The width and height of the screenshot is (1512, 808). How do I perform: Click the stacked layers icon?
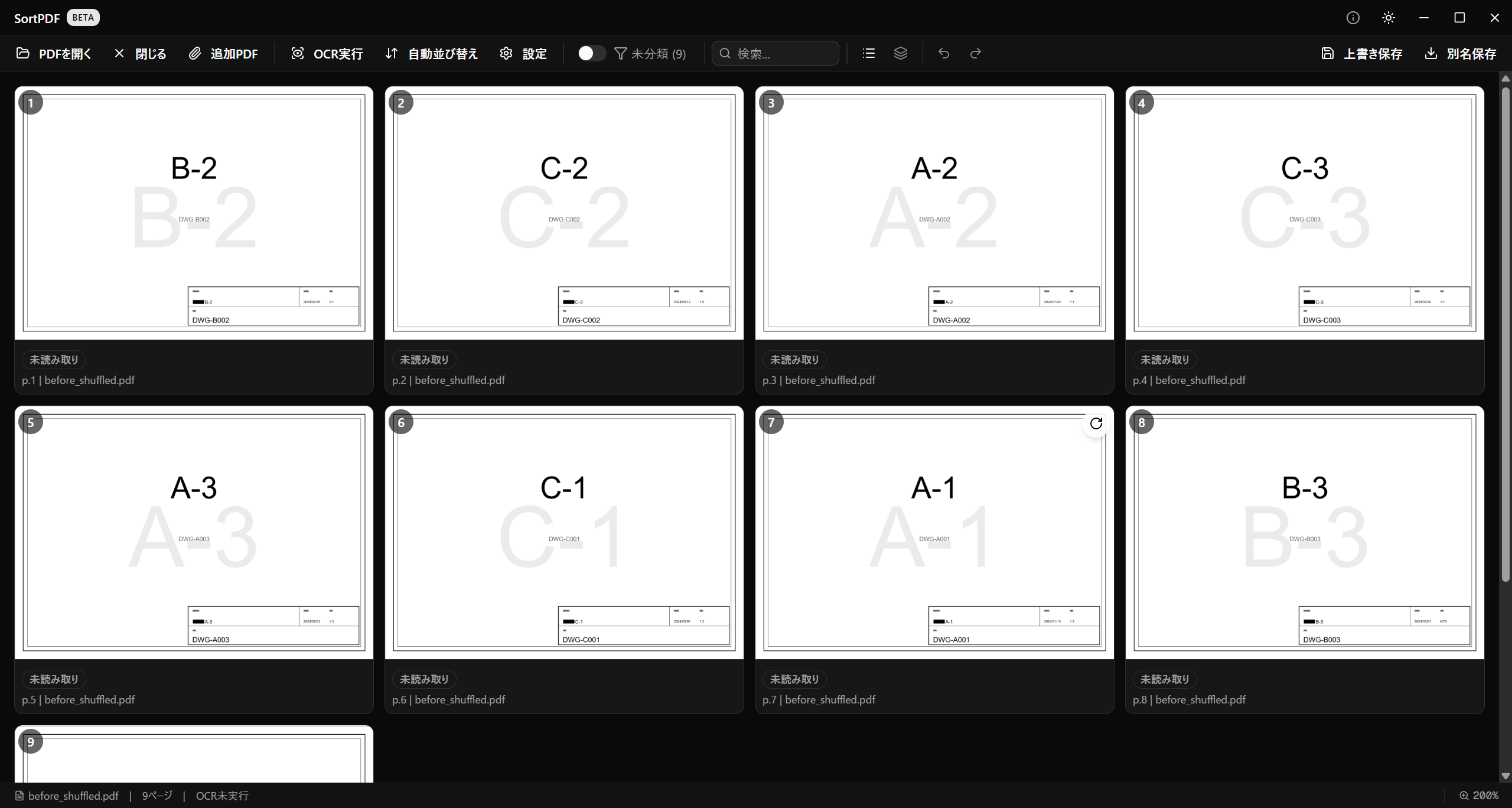tap(900, 53)
